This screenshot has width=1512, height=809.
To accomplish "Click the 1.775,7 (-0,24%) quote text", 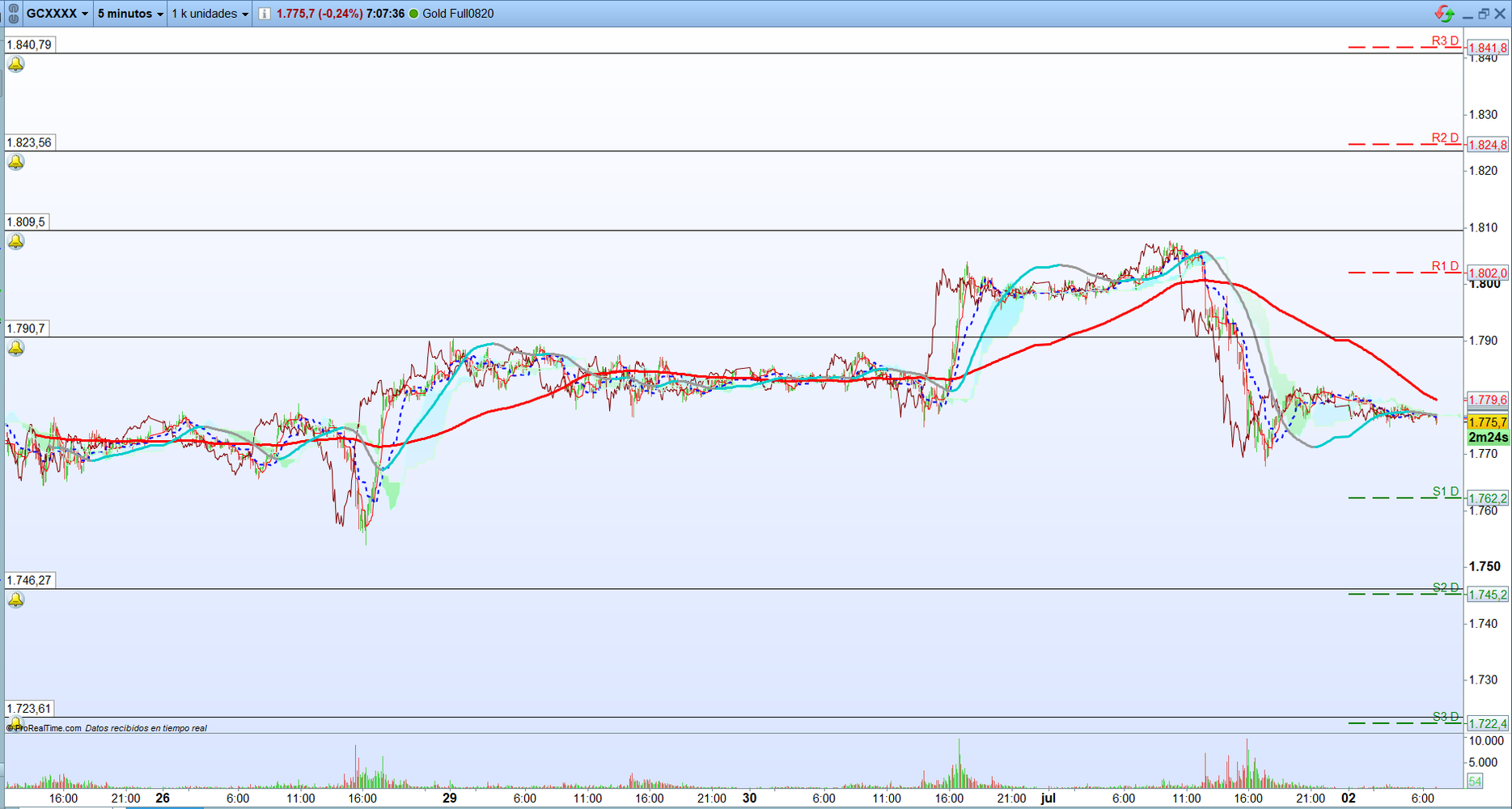I will 320,14.
